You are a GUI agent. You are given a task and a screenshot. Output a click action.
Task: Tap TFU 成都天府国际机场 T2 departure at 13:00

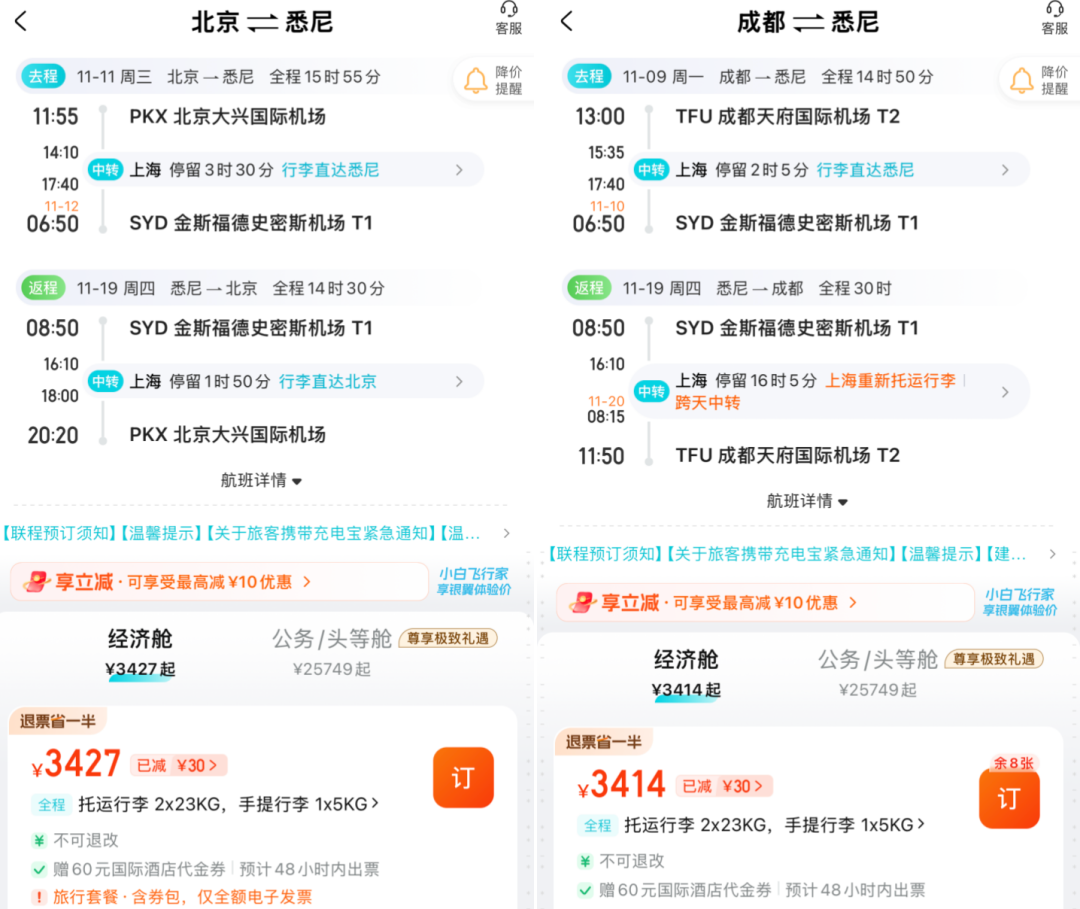click(x=788, y=117)
